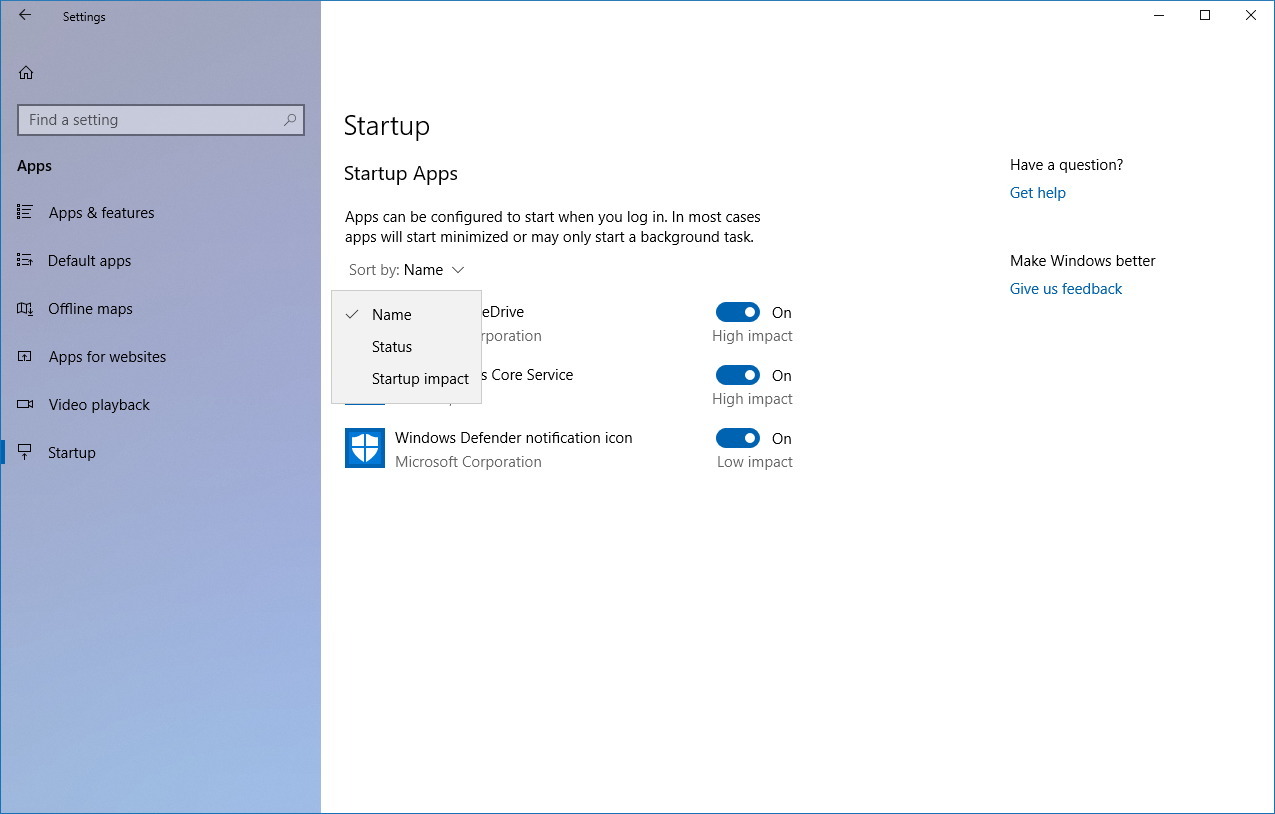Focus the Find a setting search box

pos(161,120)
